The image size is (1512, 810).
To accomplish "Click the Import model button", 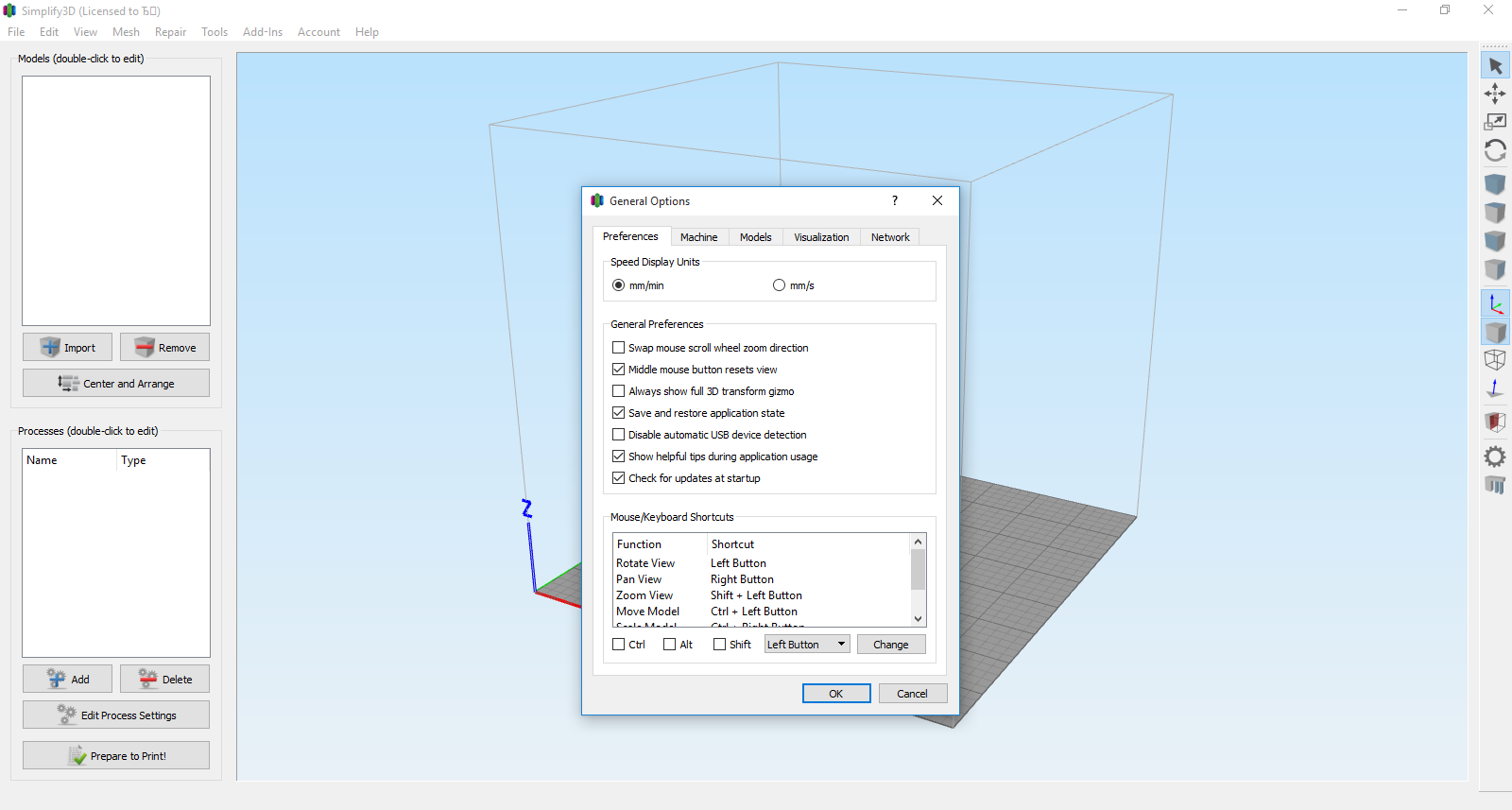I will coord(67,347).
